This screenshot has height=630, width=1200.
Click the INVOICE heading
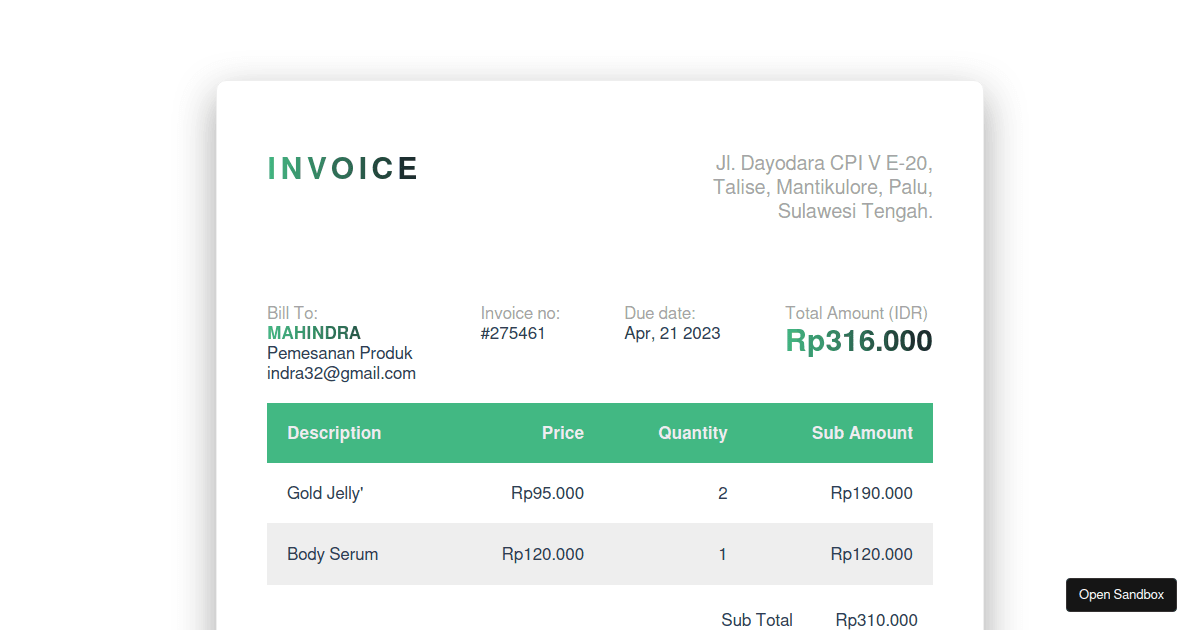click(x=343, y=169)
